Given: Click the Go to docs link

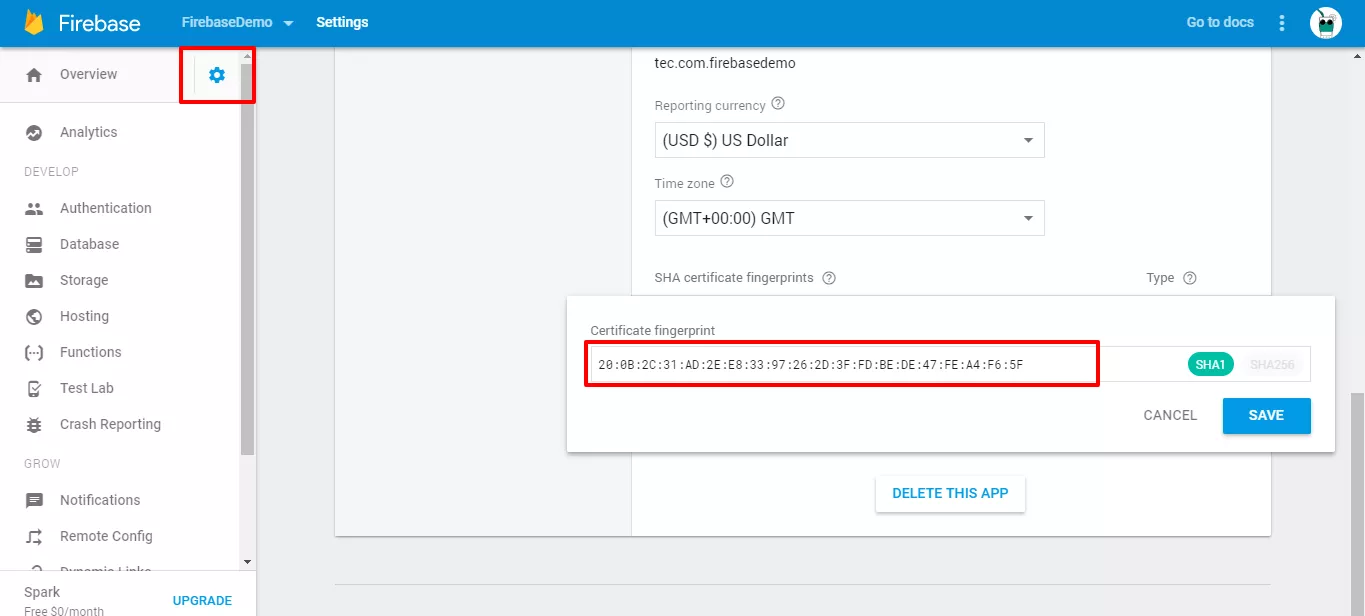Looking at the screenshot, I should [x=1219, y=21].
